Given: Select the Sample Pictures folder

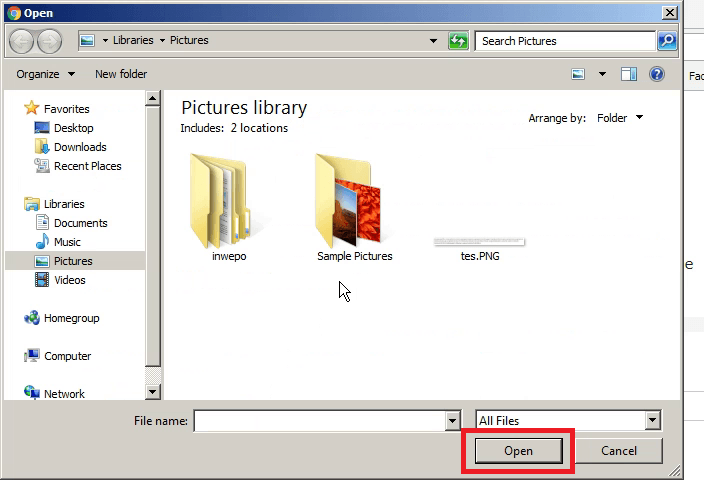Looking at the screenshot, I should [354, 208].
